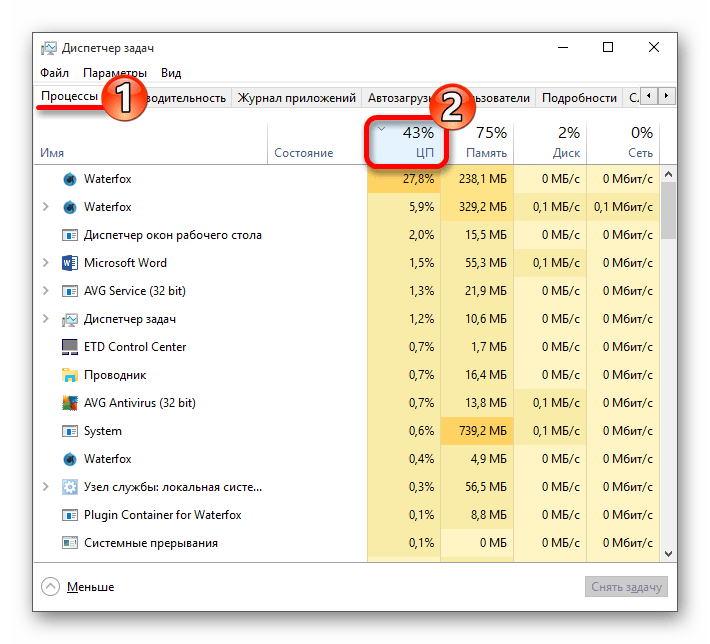Image resolution: width=710 pixels, height=644 pixels.
Task: Expand the Диспетчер задач process group
Action: pyautogui.click(x=46, y=319)
